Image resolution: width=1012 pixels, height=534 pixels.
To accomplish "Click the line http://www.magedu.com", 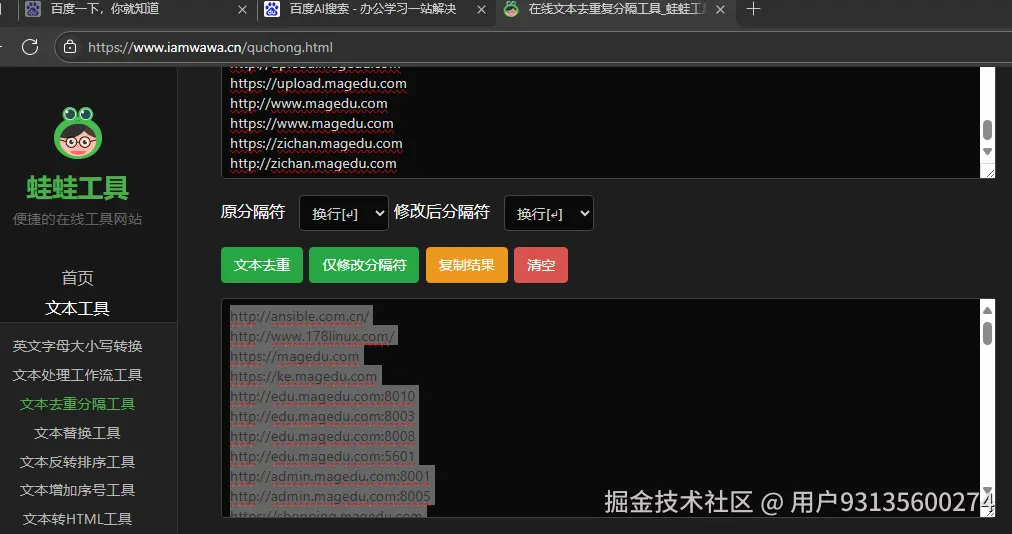I will pos(309,103).
